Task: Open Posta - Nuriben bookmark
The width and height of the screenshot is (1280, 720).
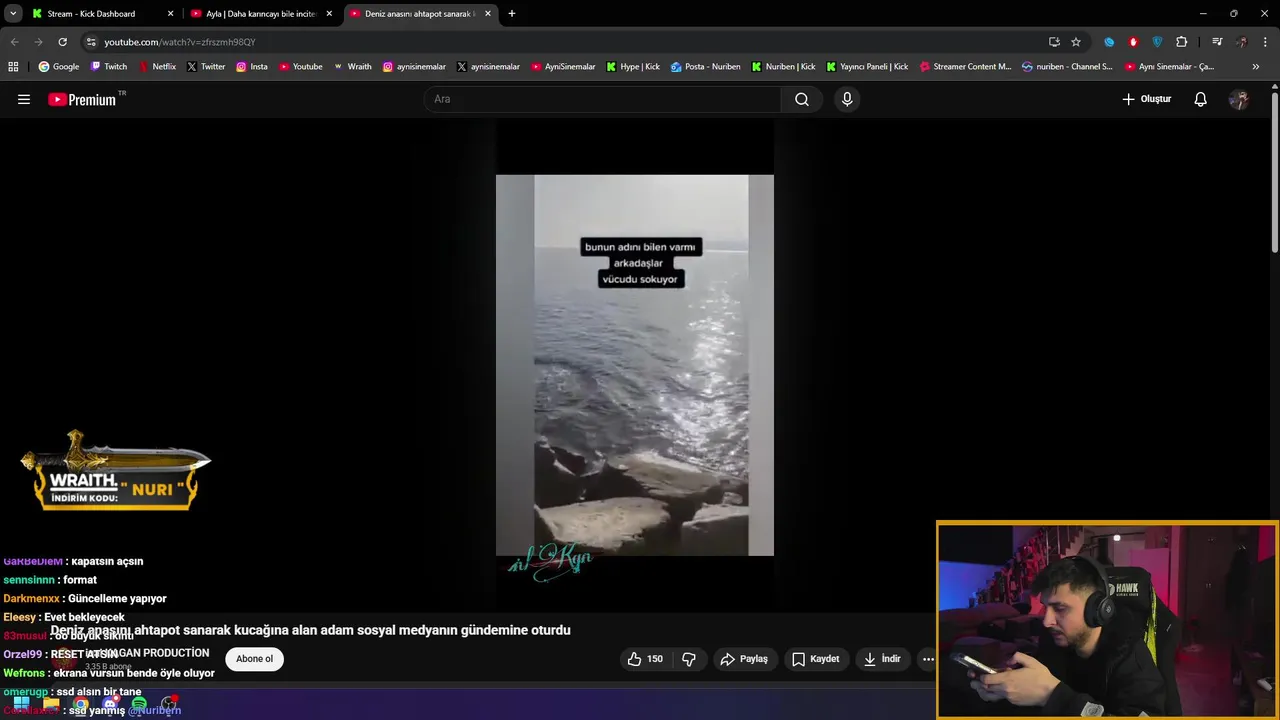Action: coord(706,67)
